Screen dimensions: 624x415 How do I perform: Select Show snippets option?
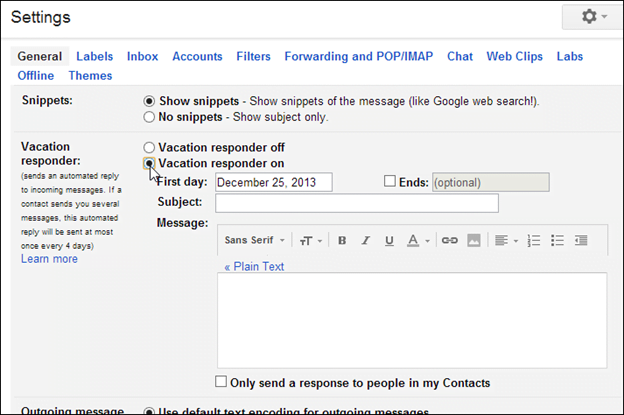pos(149,101)
